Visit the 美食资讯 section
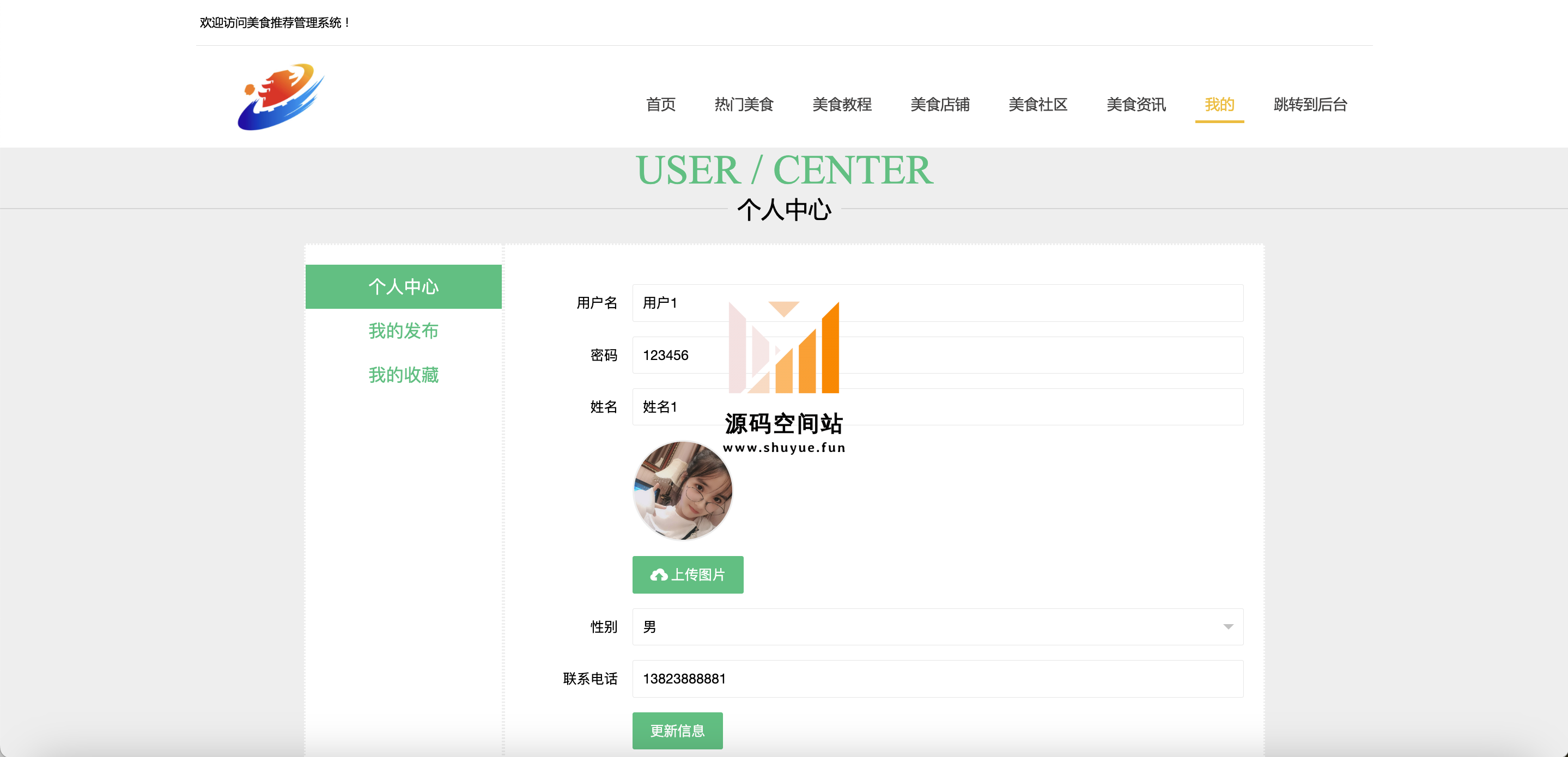1568x757 pixels. point(1136,105)
